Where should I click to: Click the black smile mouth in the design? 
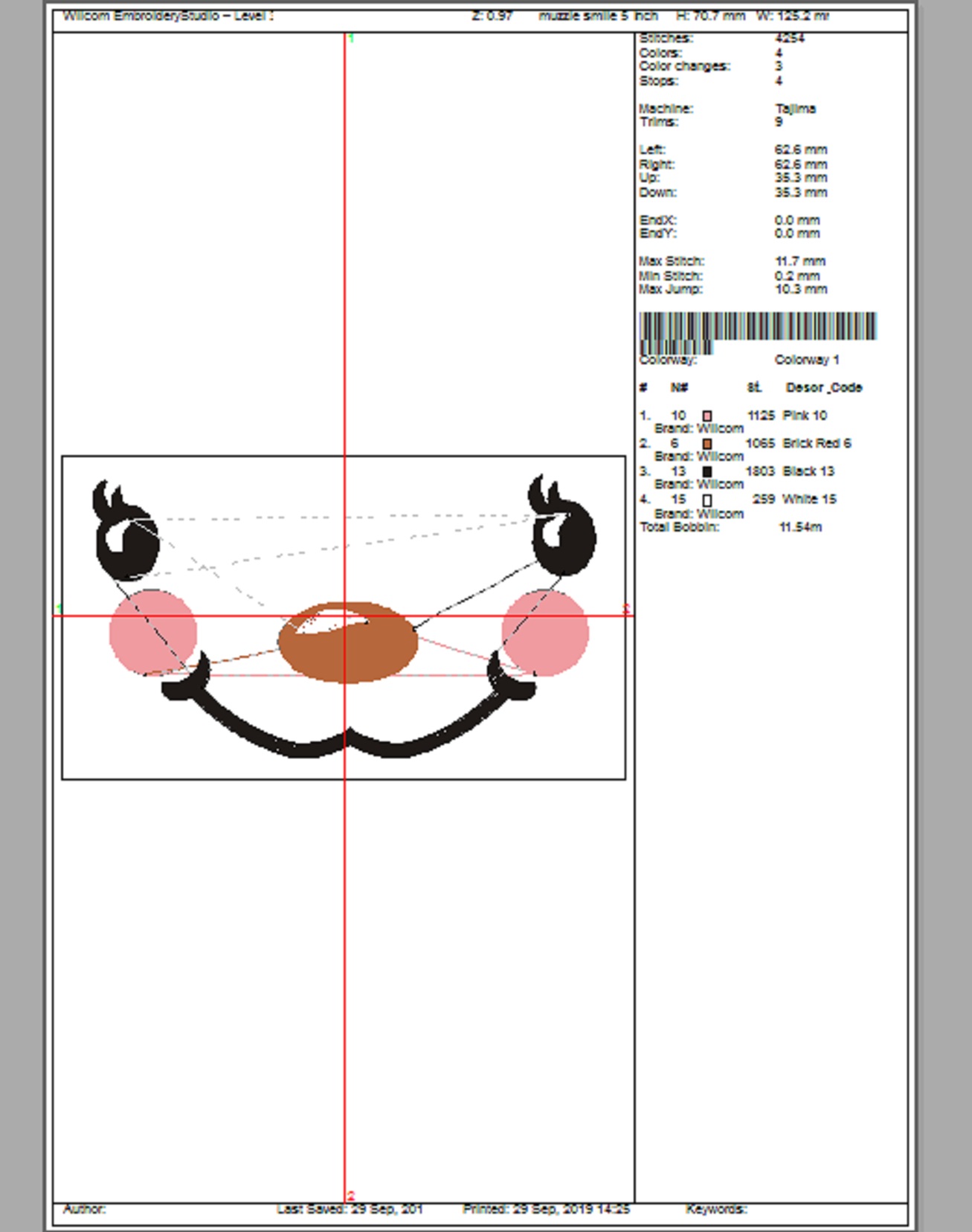(348, 706)
